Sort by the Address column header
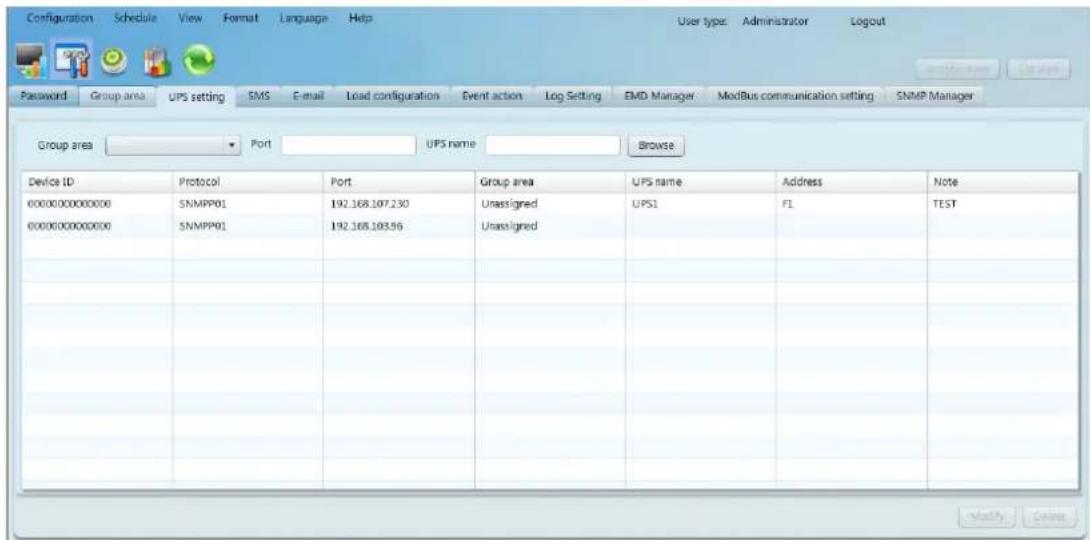This screenshot has width=1090, height=540. (851, 181)
